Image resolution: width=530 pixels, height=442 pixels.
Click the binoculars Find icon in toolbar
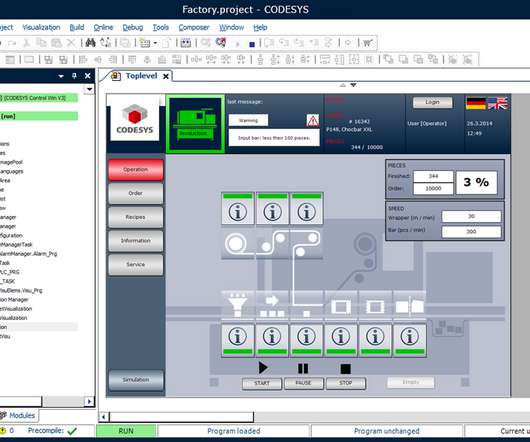(x=90, y=43)
